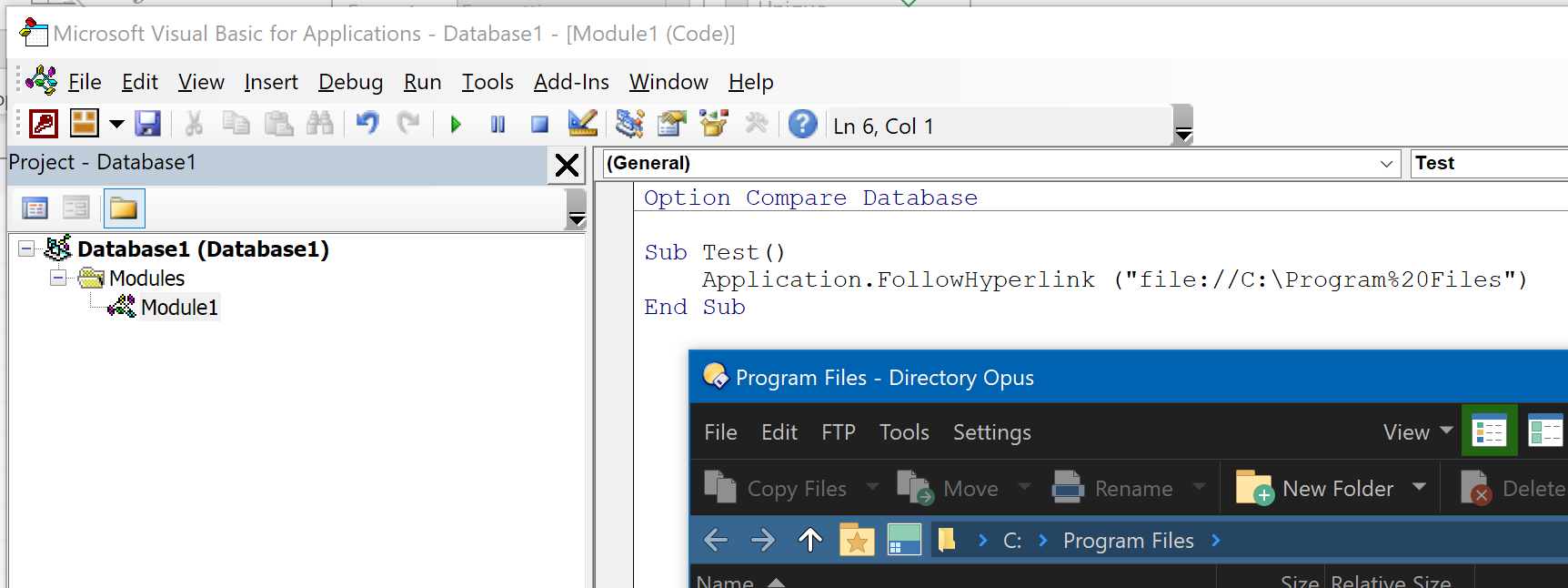
Task: Open Directory Opus View dropdown
Action: point(1417,432)
